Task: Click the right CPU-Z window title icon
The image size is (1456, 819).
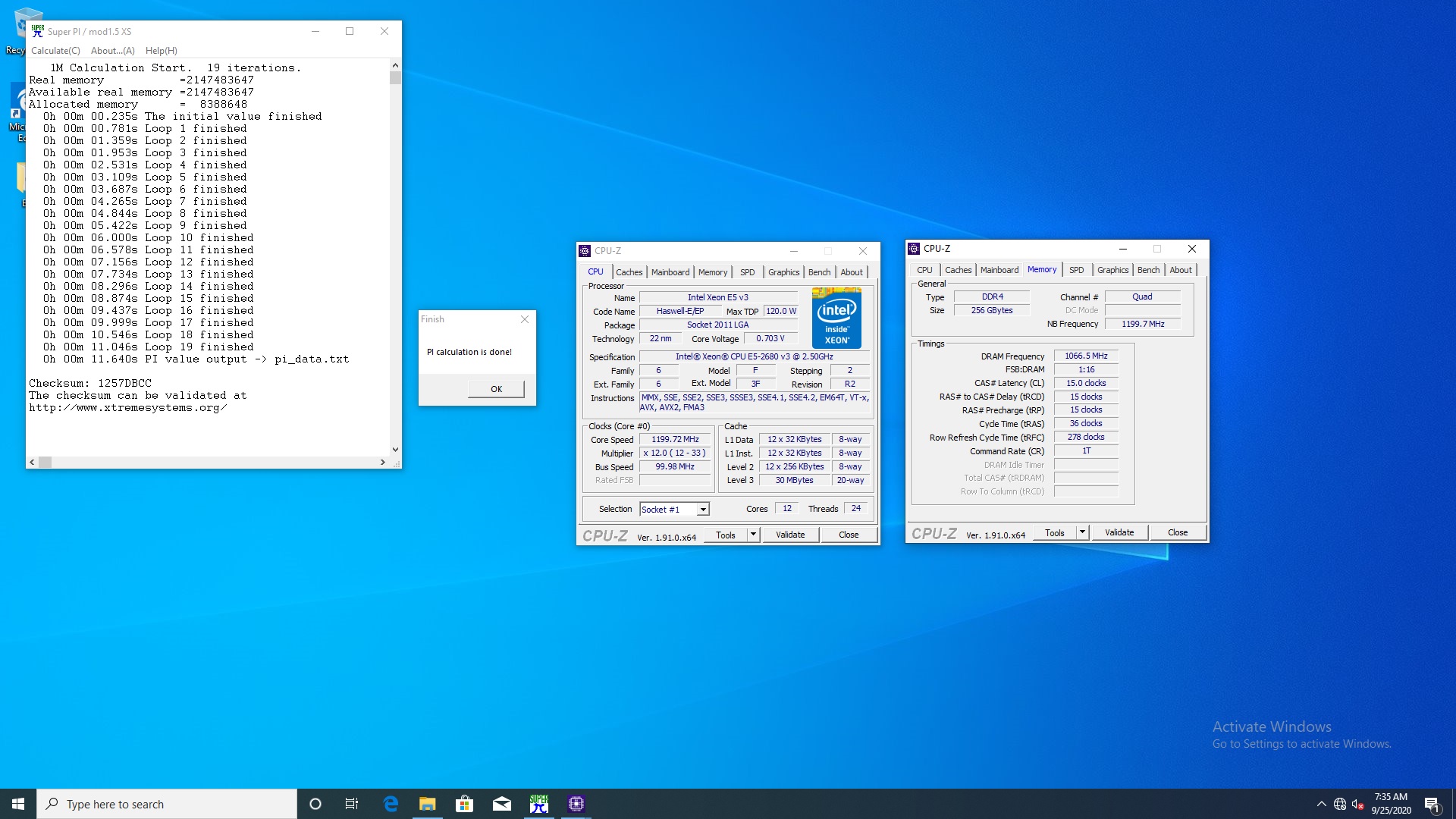Action: click(x=914, y=249)
